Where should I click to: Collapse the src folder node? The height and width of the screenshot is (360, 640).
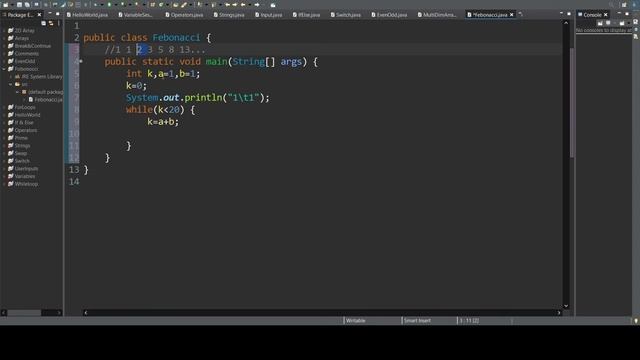[11, 84]
